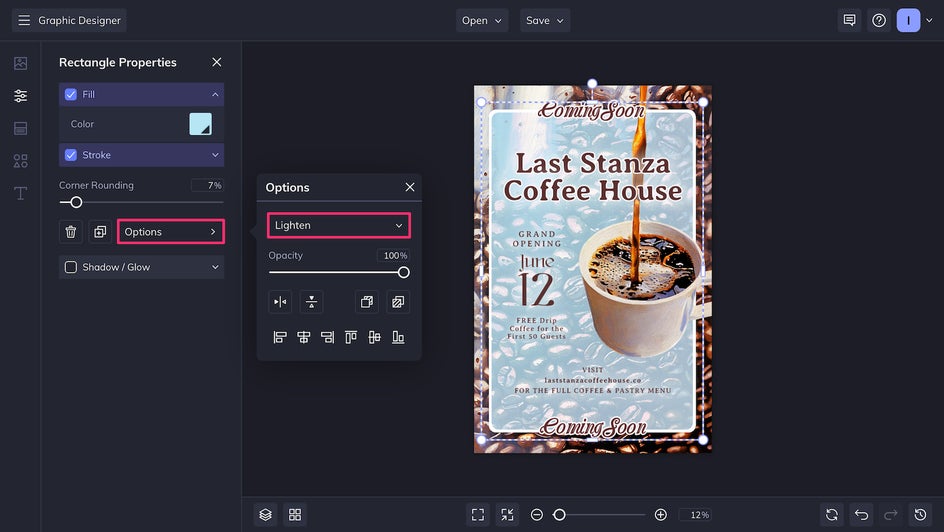Open the feedback comments icon
944x532 pixels.
click(x=849, y=20)
